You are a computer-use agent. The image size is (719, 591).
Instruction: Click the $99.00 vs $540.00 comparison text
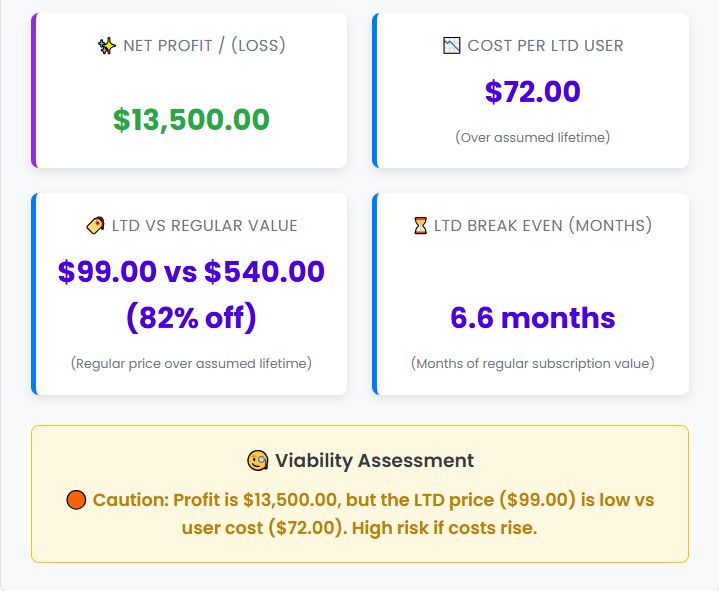tap(191, 272)
